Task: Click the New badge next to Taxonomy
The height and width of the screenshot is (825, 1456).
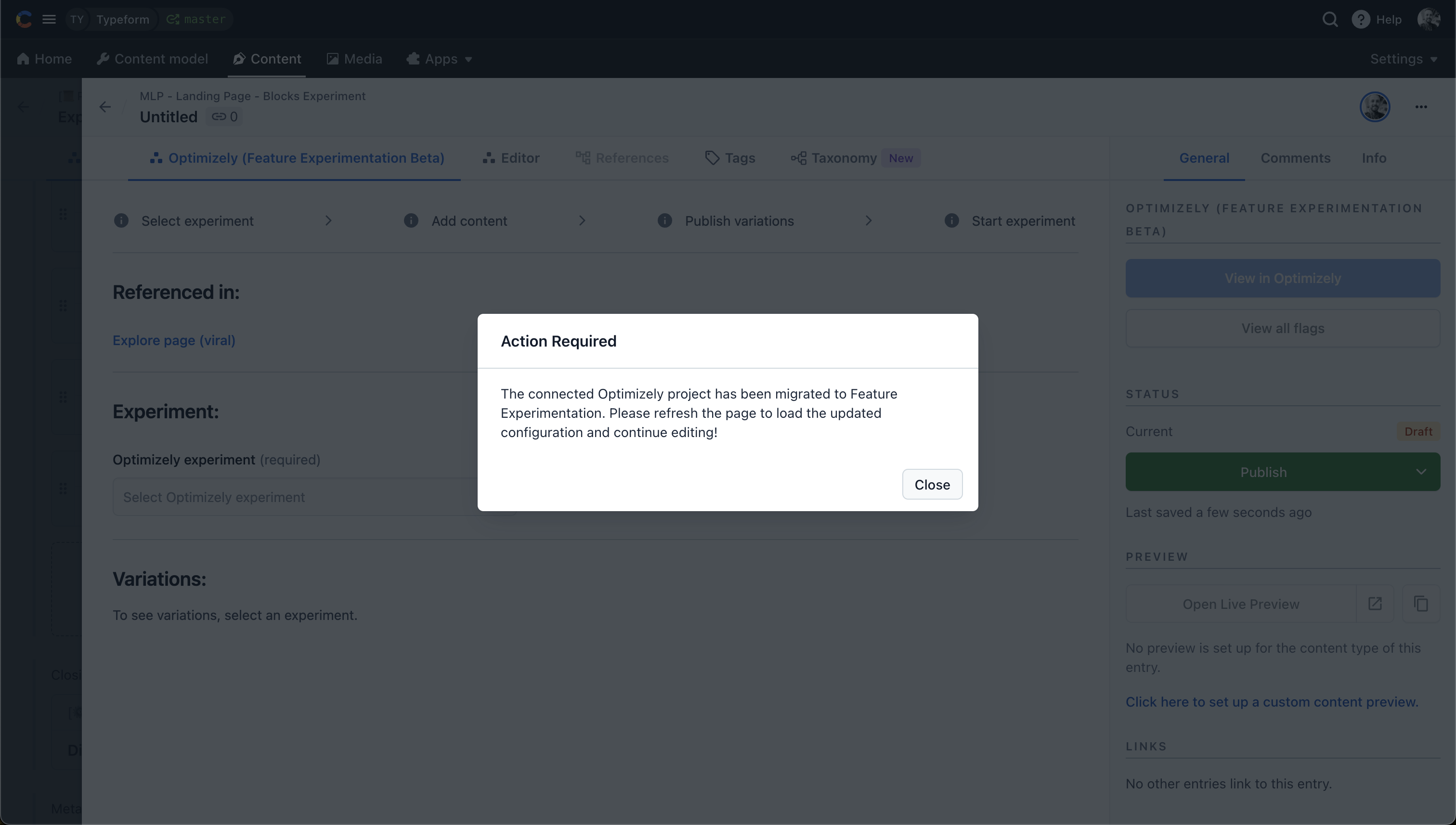Action: pos(900,158)
